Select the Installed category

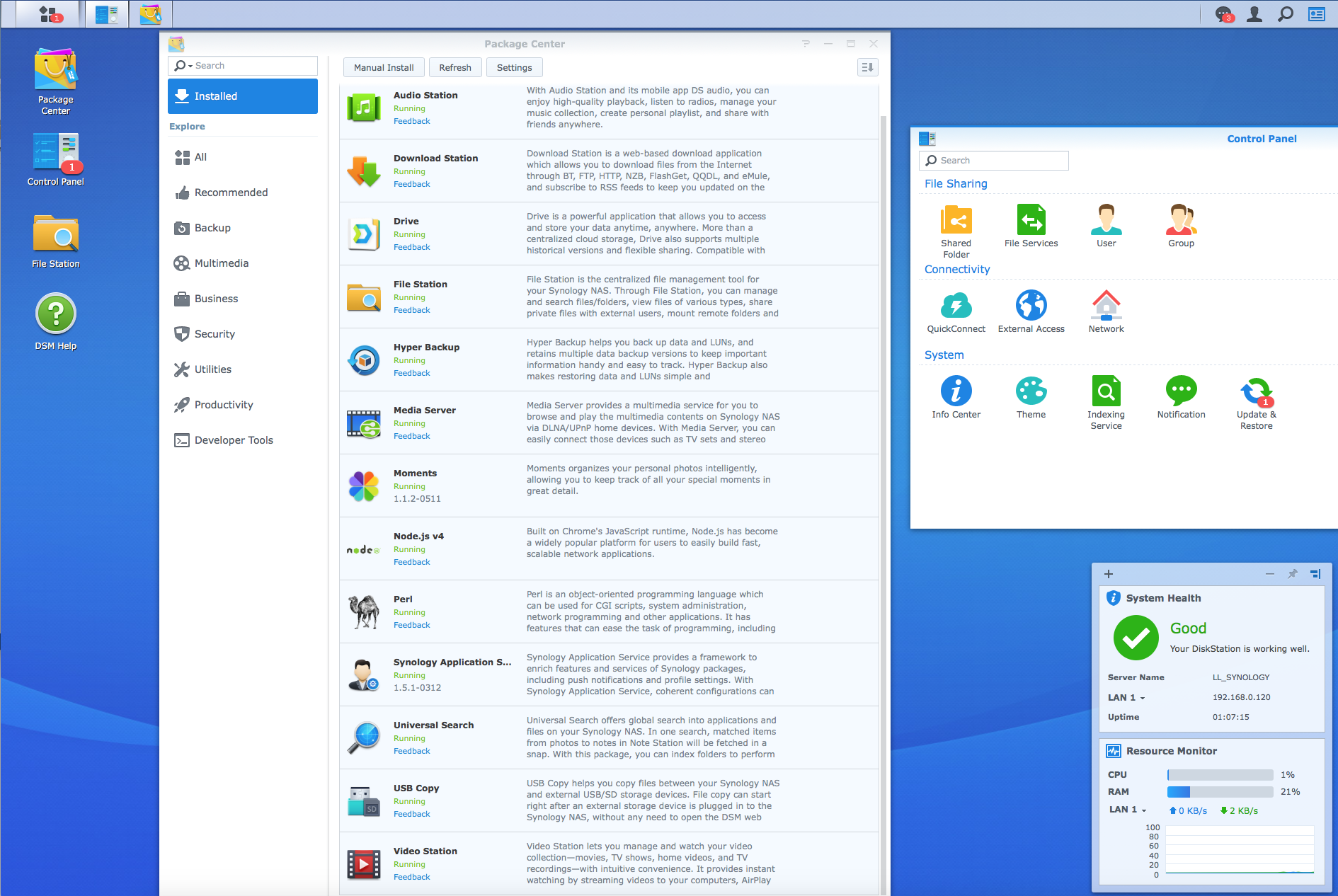pos(242,96)
